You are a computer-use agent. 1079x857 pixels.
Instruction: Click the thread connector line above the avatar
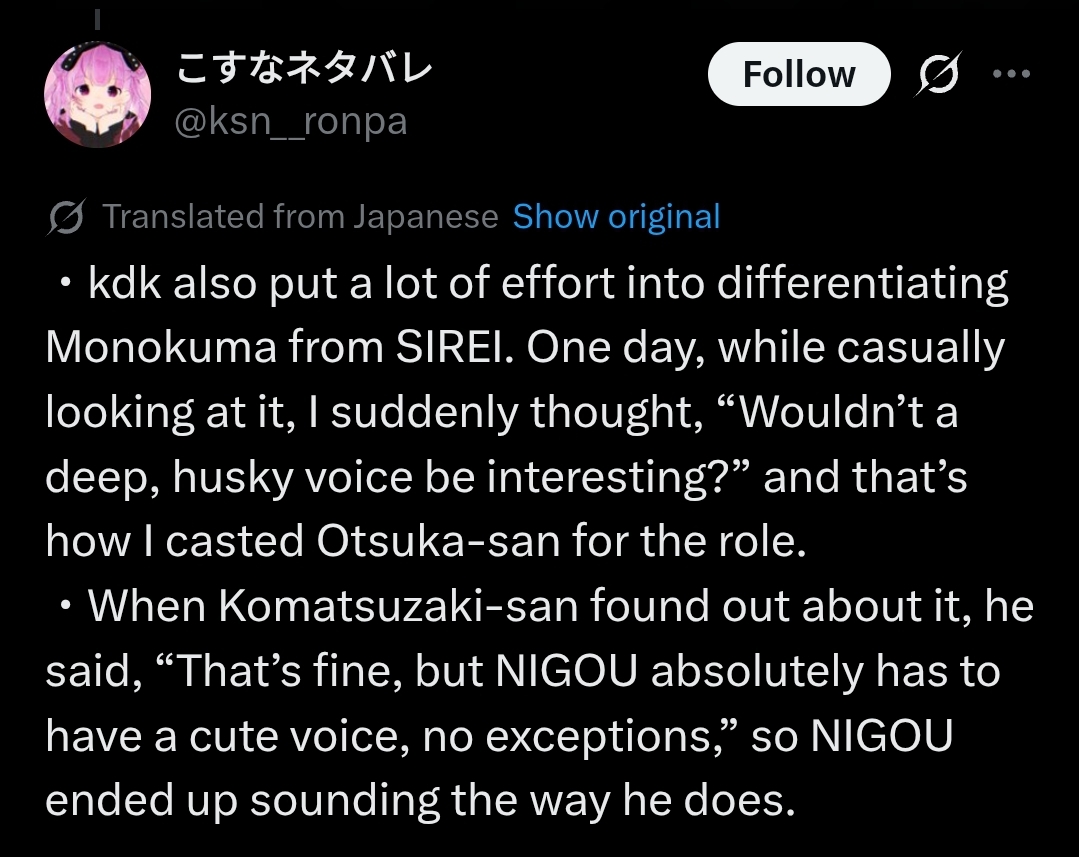pos(98,18)
